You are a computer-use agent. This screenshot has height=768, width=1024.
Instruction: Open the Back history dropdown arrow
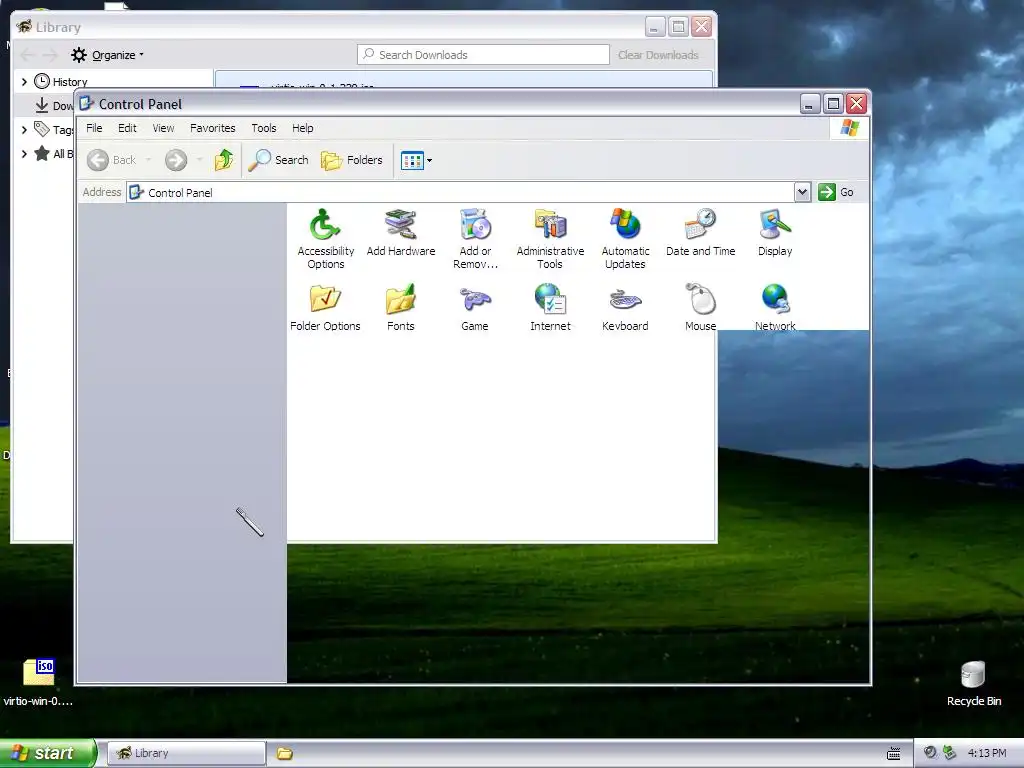(x=148, y=160)
